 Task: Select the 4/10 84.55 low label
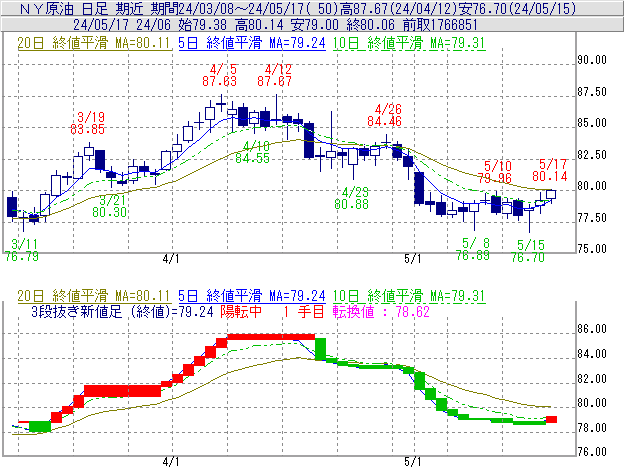252,152
